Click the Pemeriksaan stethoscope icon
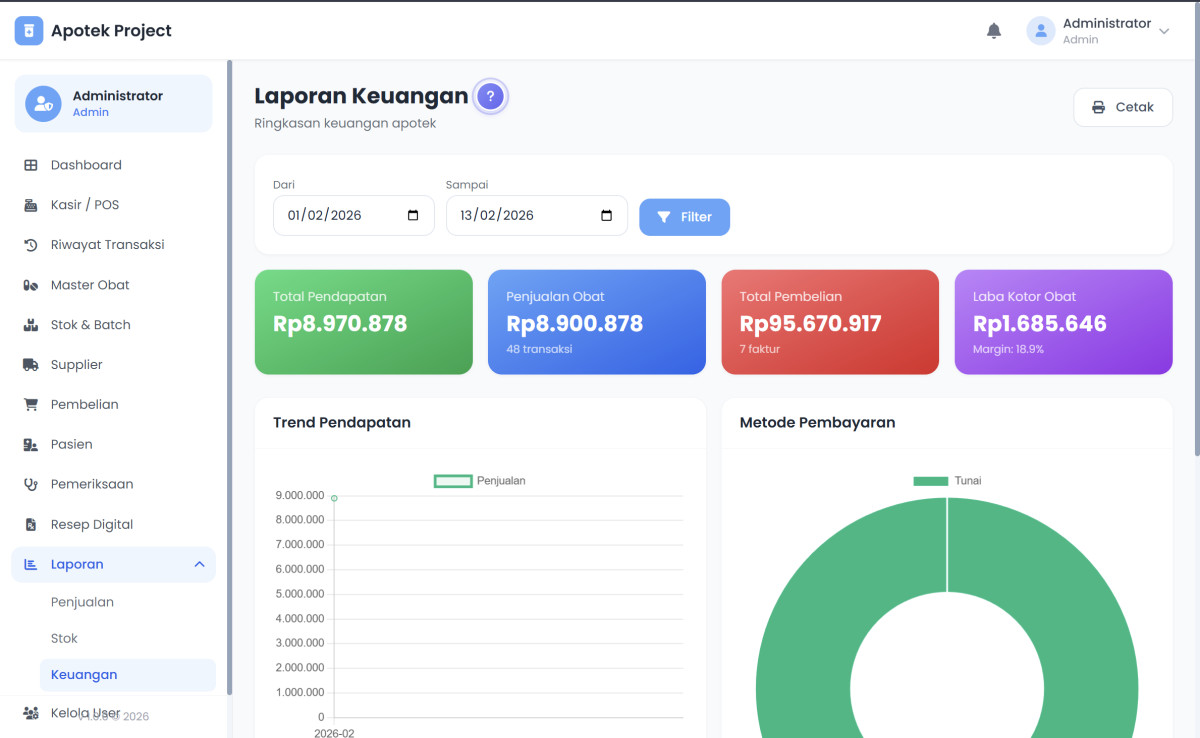 [31, 484]
